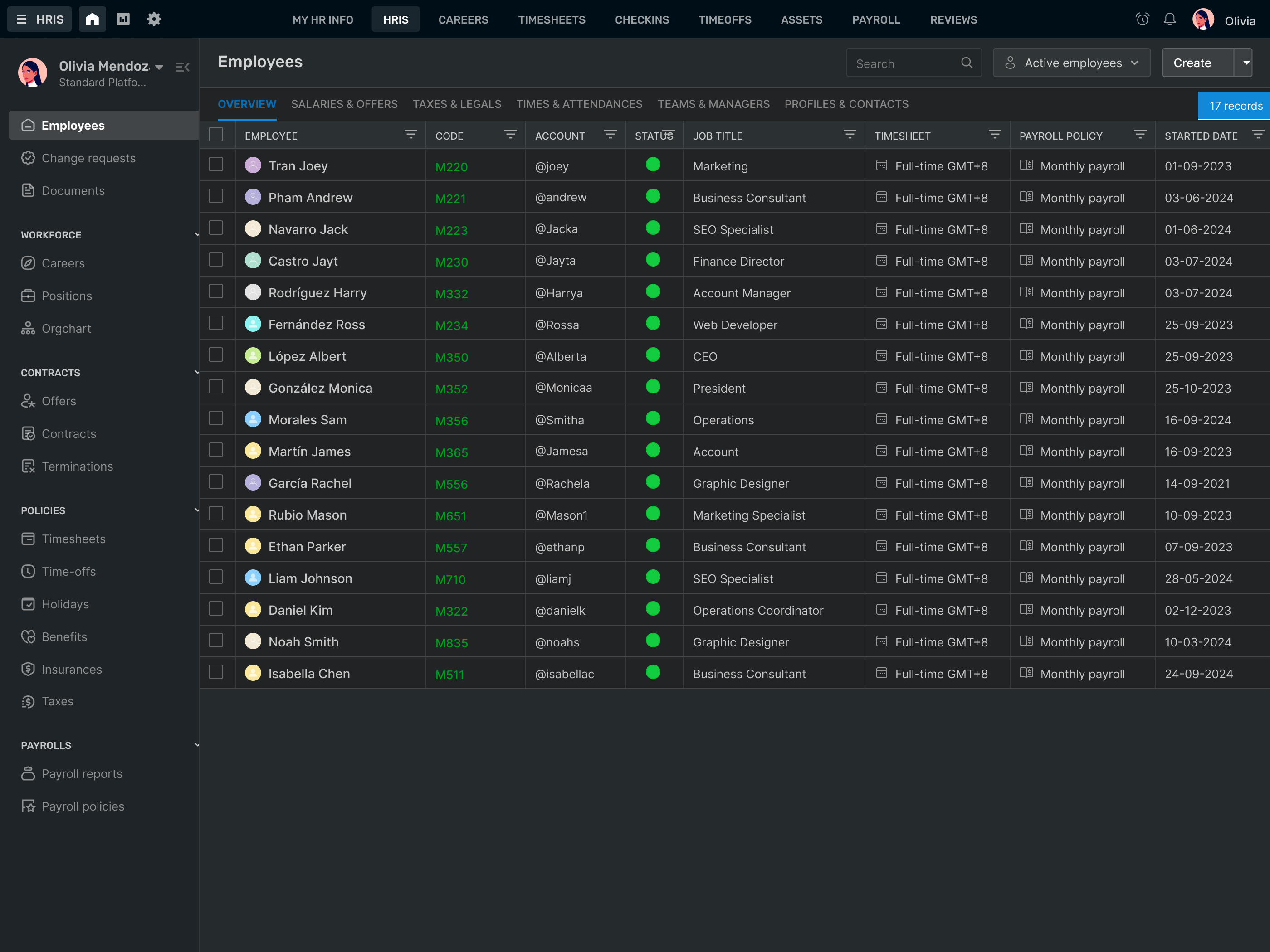The image size is (1270, 952).
Task: Tick the checkbox for Tran Joey
Action: (216, 165)
